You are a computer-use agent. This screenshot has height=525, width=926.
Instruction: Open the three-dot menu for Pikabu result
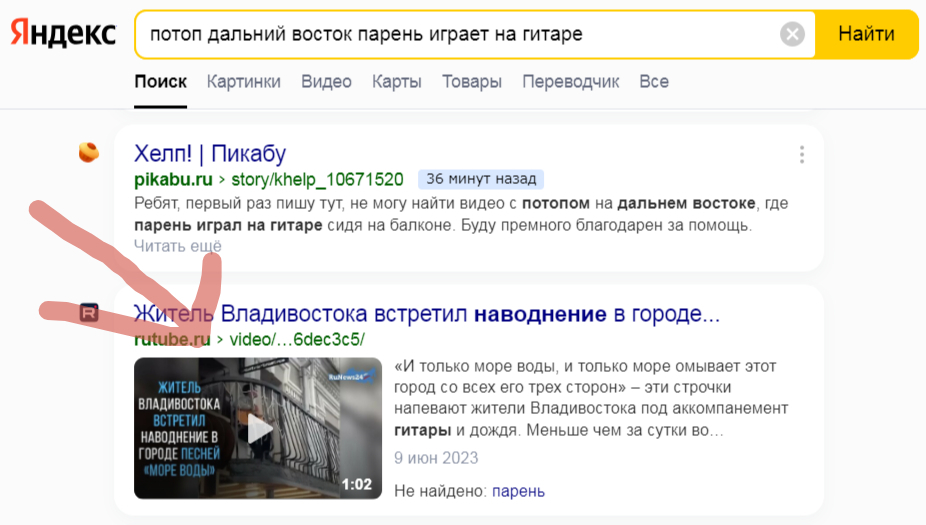pos(801,154)
